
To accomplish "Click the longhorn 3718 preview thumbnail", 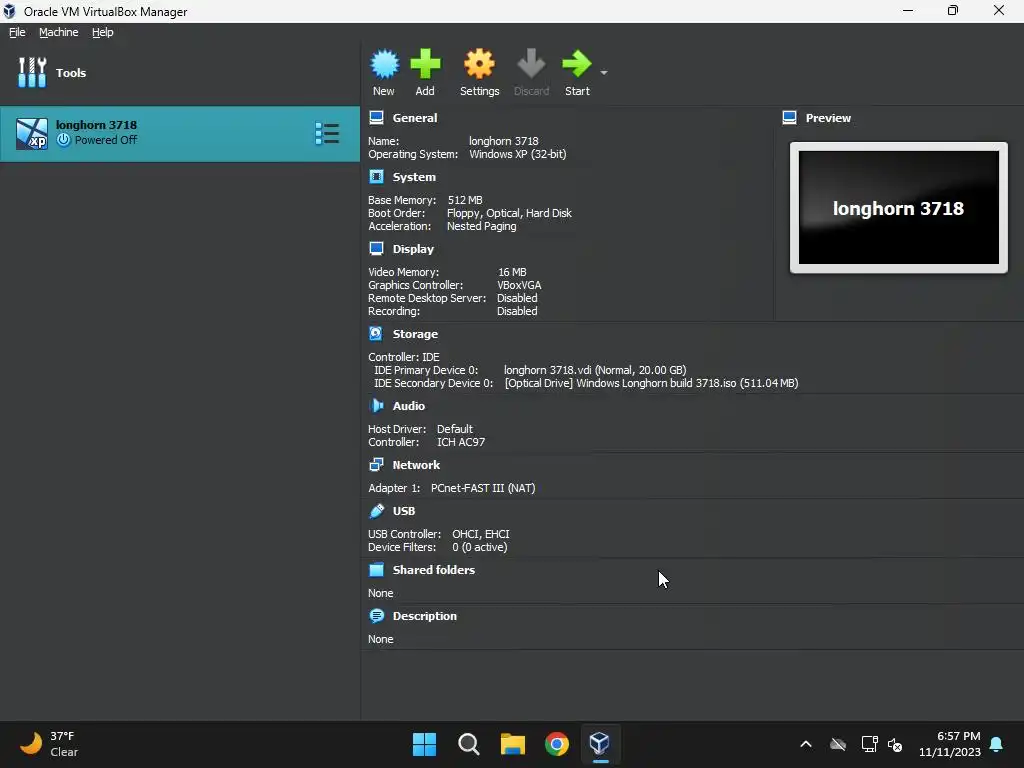I will pyautogui.click(x=899, y=208).
